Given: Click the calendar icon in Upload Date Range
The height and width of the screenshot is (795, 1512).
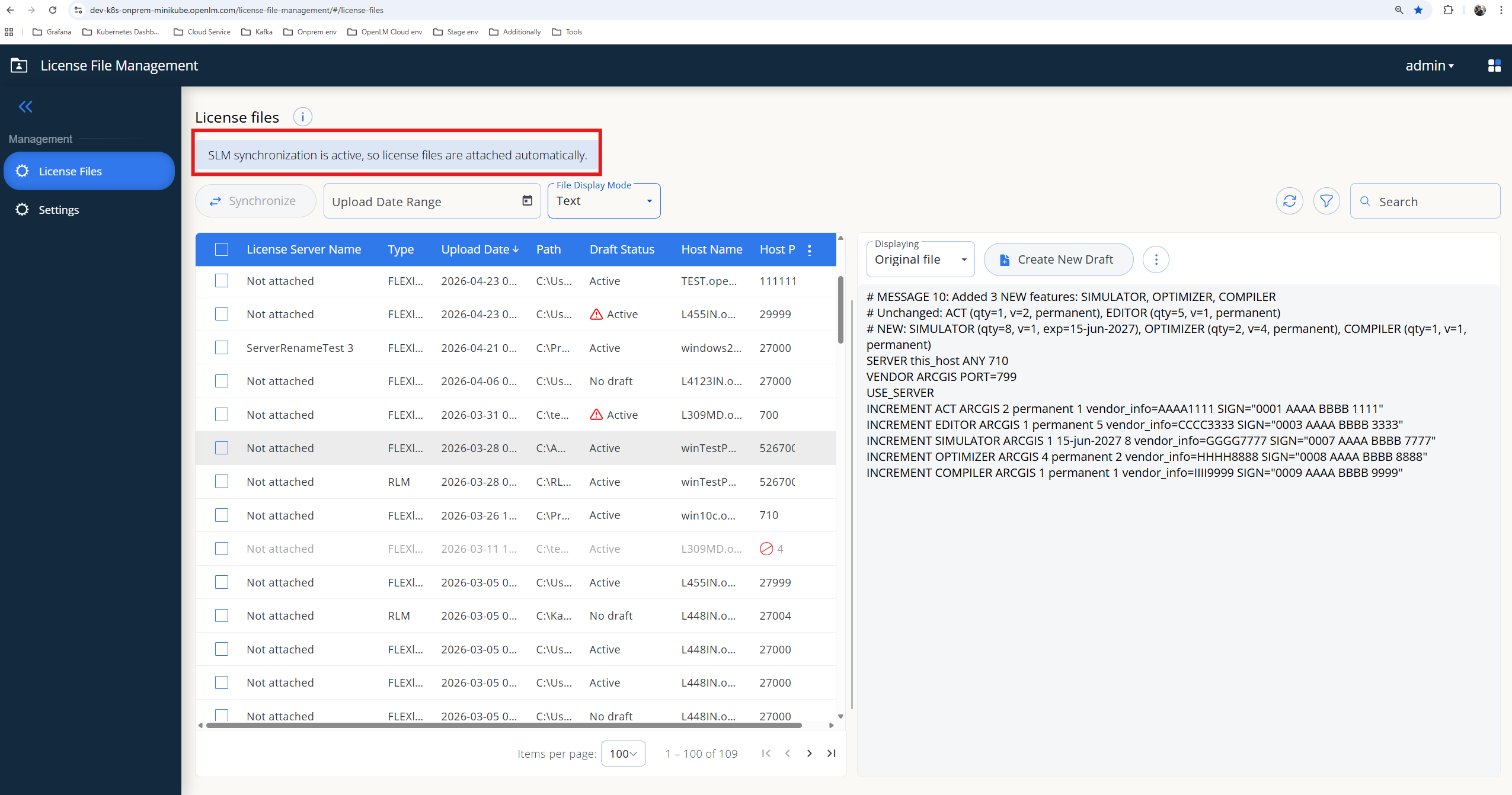Looking at the screenshot, I should 527,201.
